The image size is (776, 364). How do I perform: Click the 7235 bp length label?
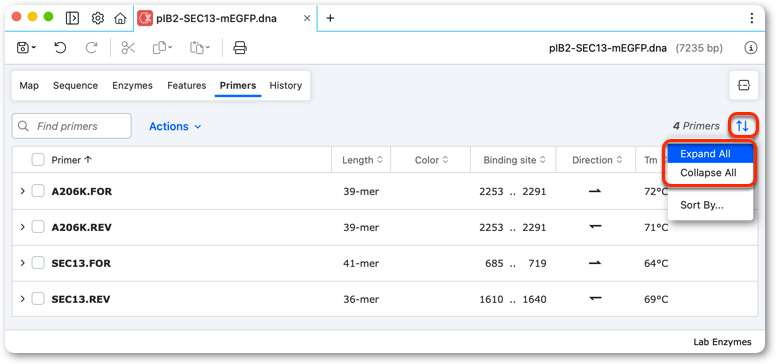699,48
